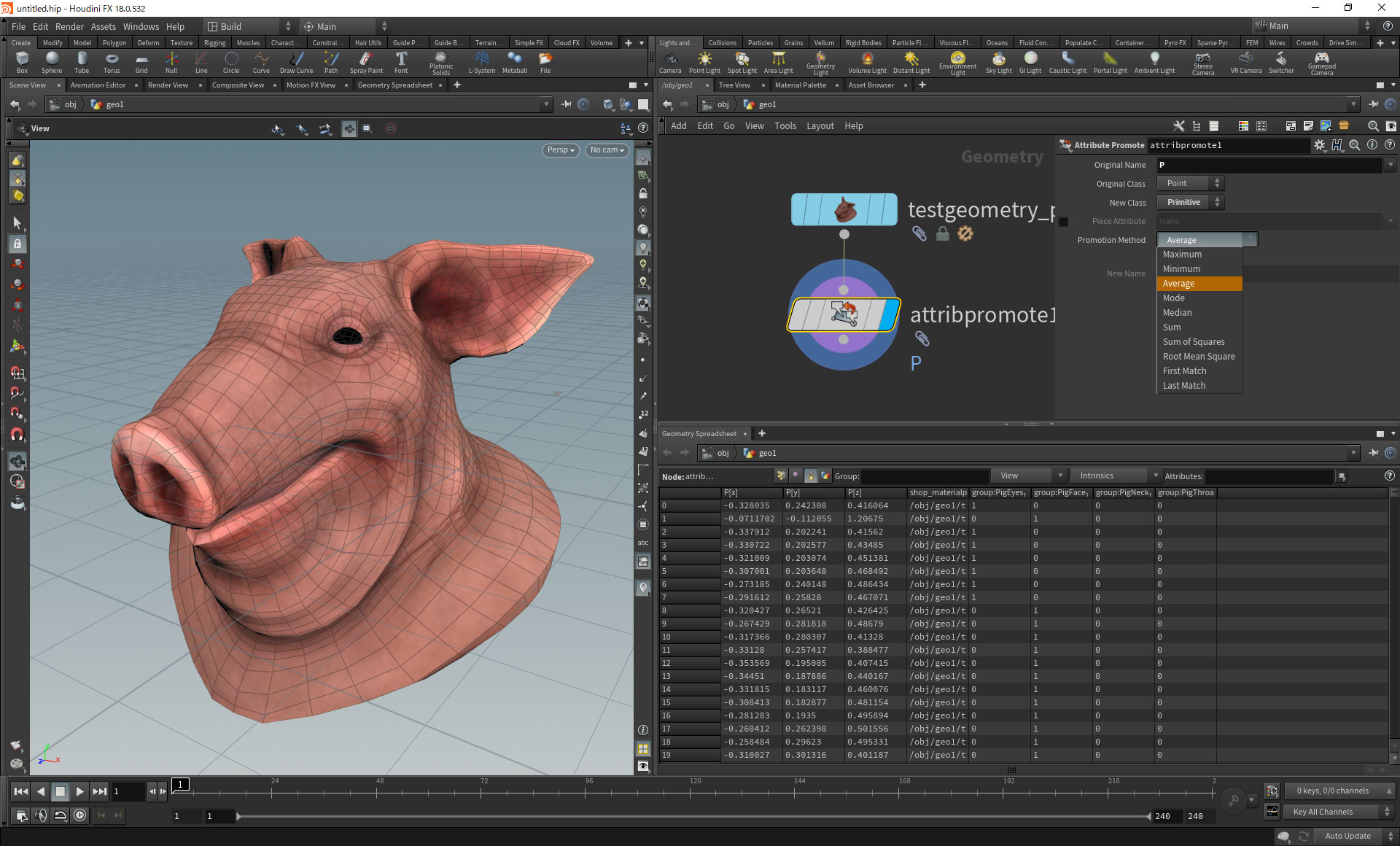
Task: Toggle pin on the network editor pane
Action: pos(1373,104)
